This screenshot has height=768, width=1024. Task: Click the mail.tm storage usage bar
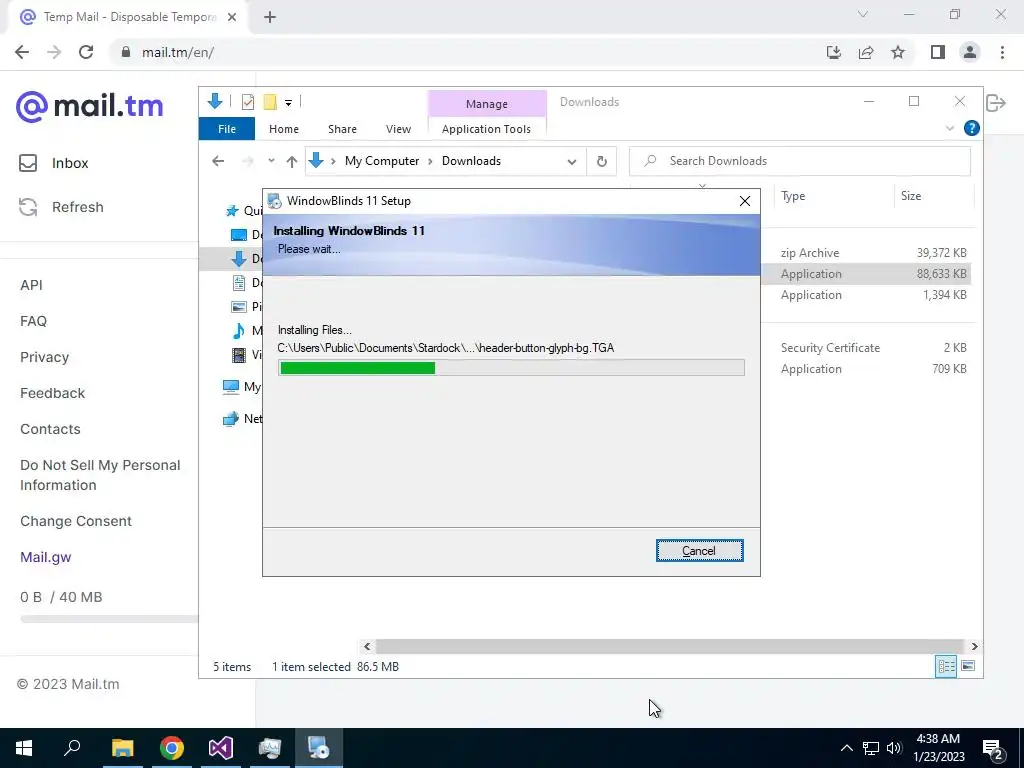109,619
